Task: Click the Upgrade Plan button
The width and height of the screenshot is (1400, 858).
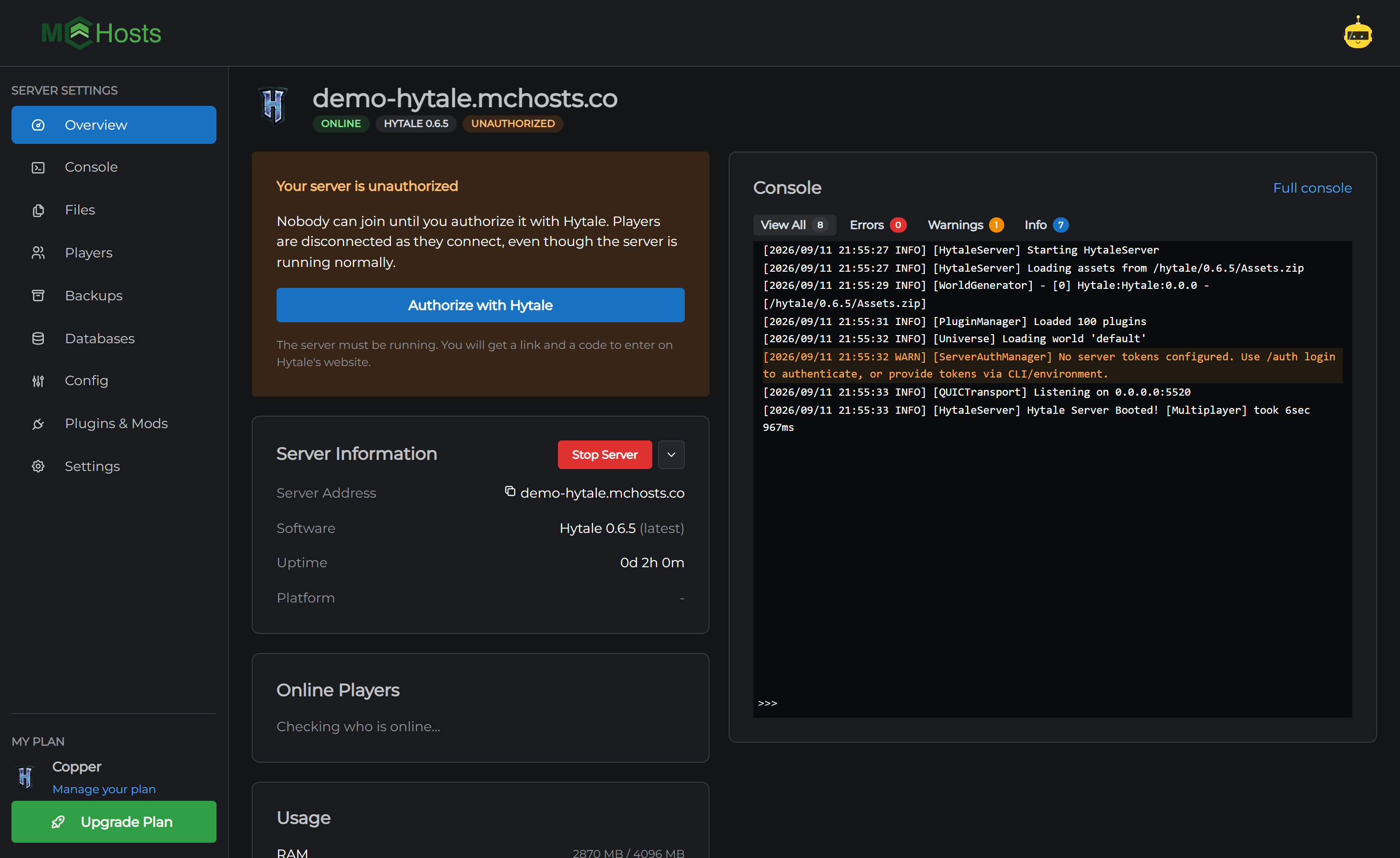Action: (113, 822)
